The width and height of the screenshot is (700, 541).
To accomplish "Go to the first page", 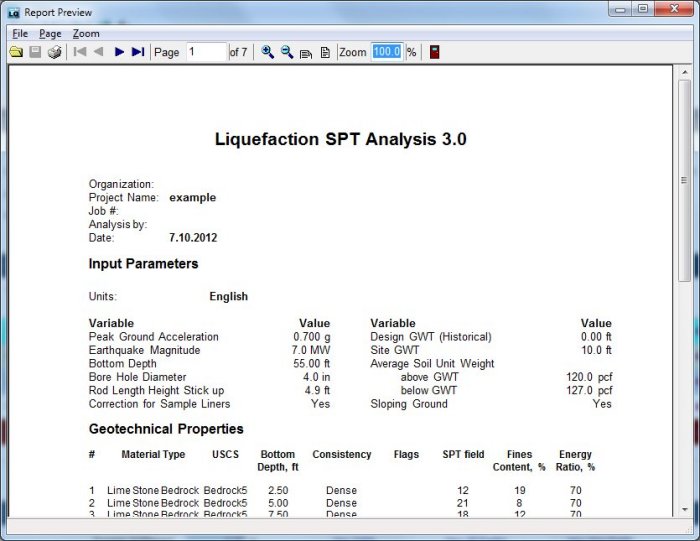I will (80, 52).
